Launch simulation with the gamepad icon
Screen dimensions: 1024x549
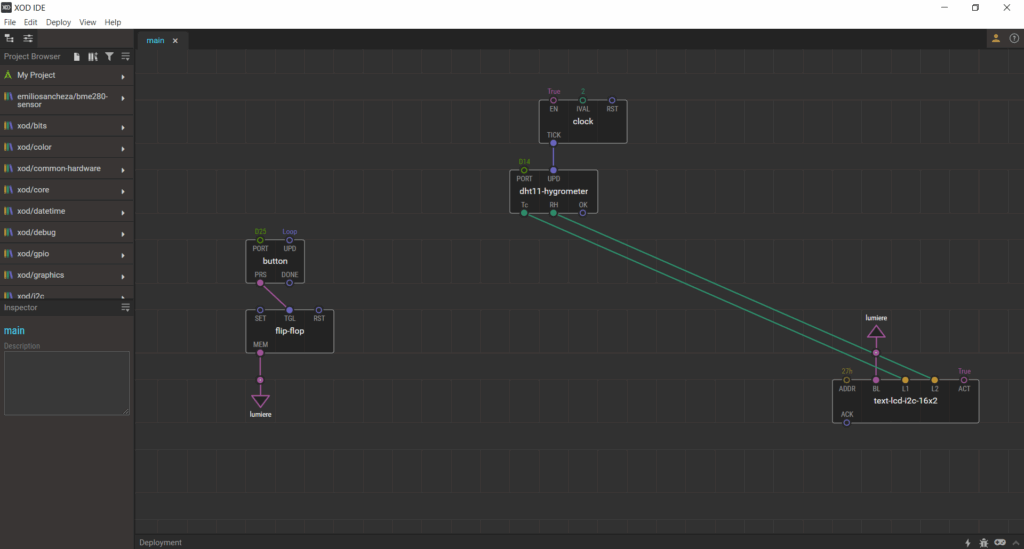click(x=1000, y=542)
